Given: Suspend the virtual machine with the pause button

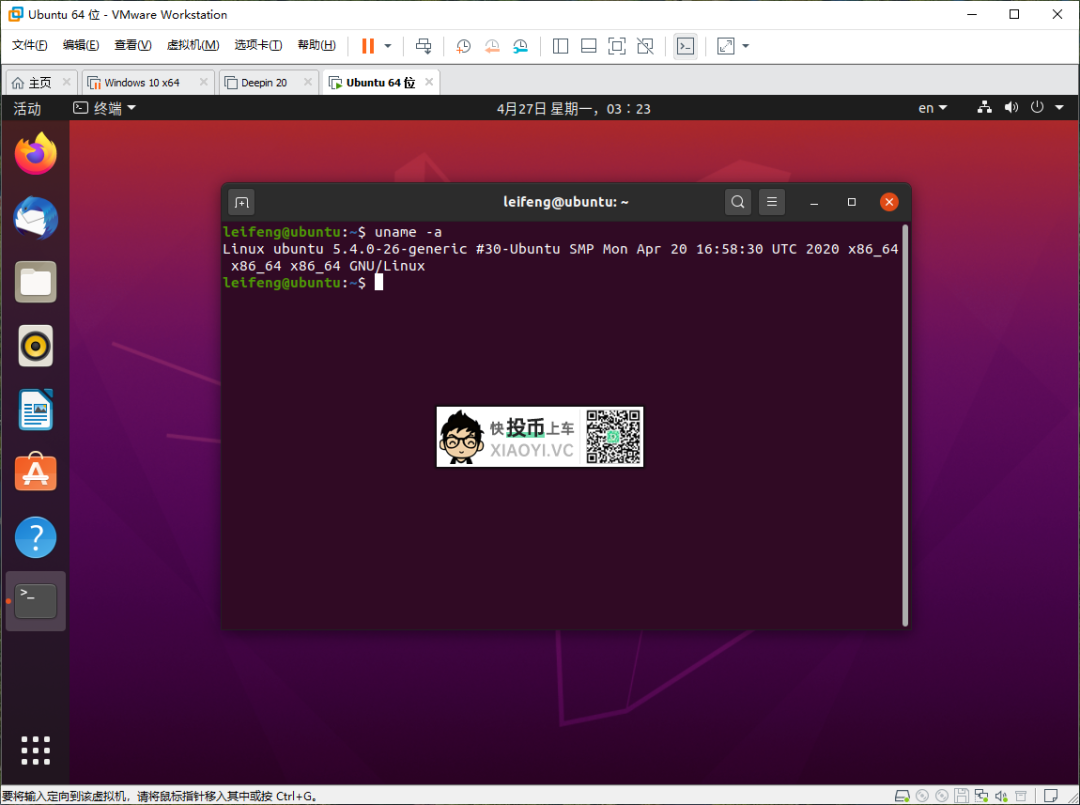Looking at the screenshot, I should click(x=368, y=46).
